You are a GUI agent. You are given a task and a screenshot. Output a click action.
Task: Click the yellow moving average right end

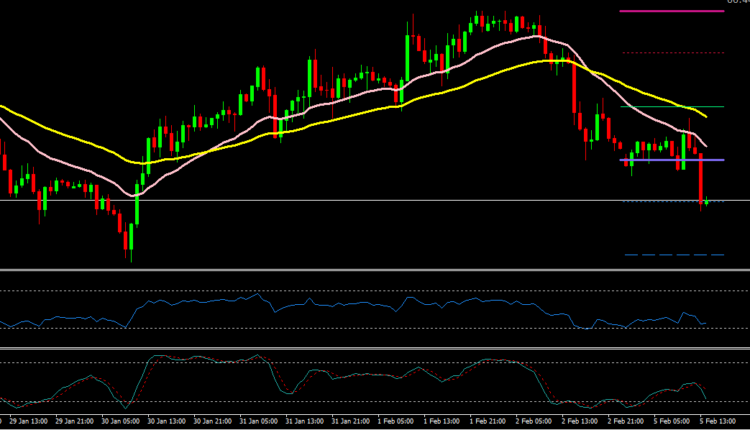pos(705,115)
